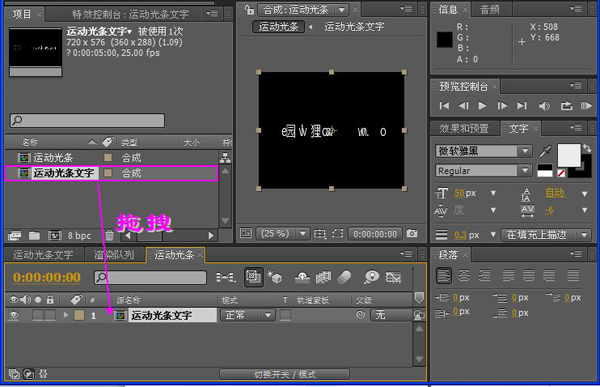Screen dimensions: 600x387
Task: Open the 微软雅黑 font family dropdown
Action: (483, 151)
